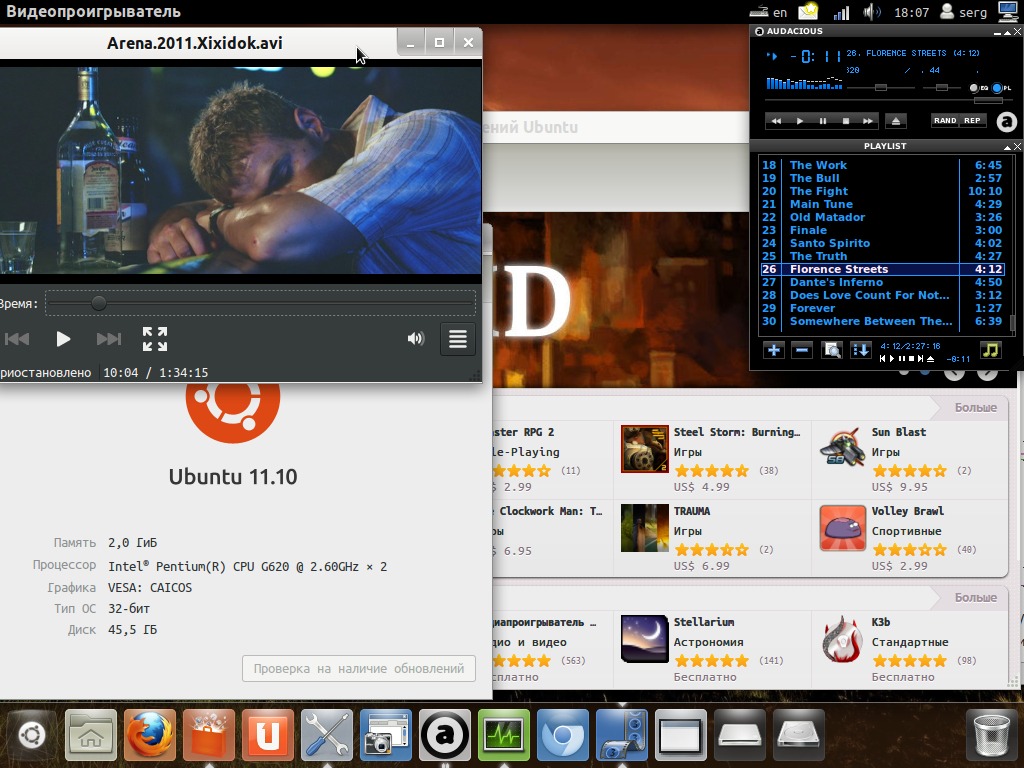Click the Больше button above Stellarium row
Viewport: 1024px width, 768px height.
pyautogui.click(x=975, y=598)
